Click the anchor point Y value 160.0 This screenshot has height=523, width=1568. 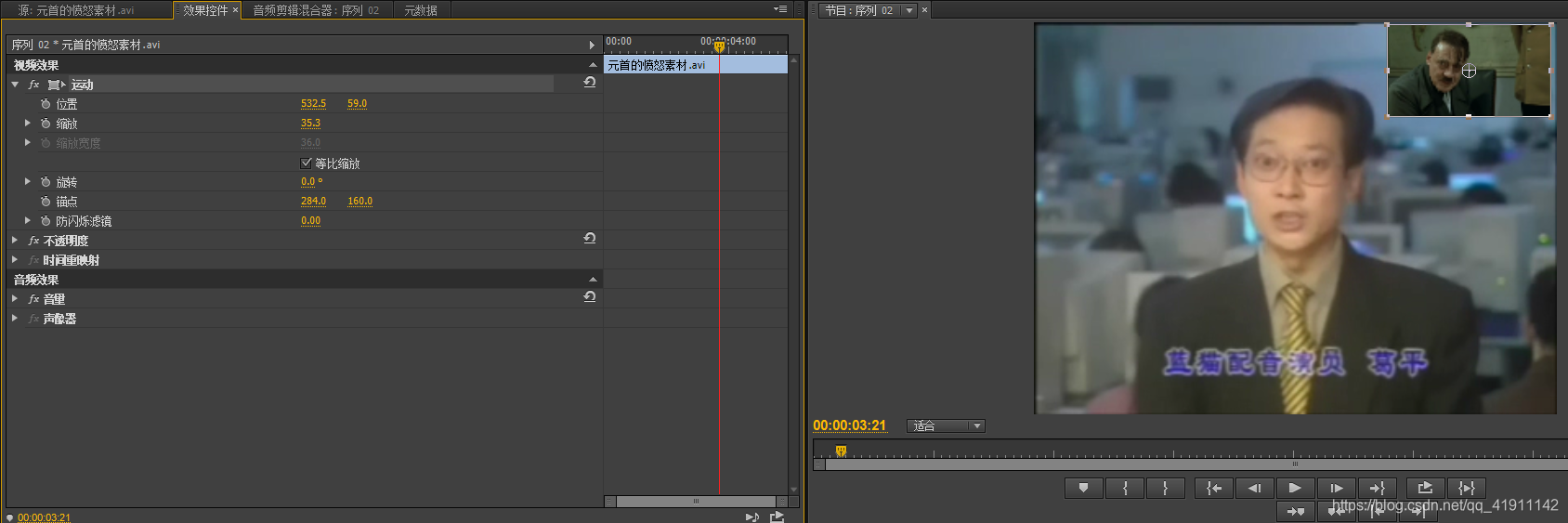click(359, 202)
